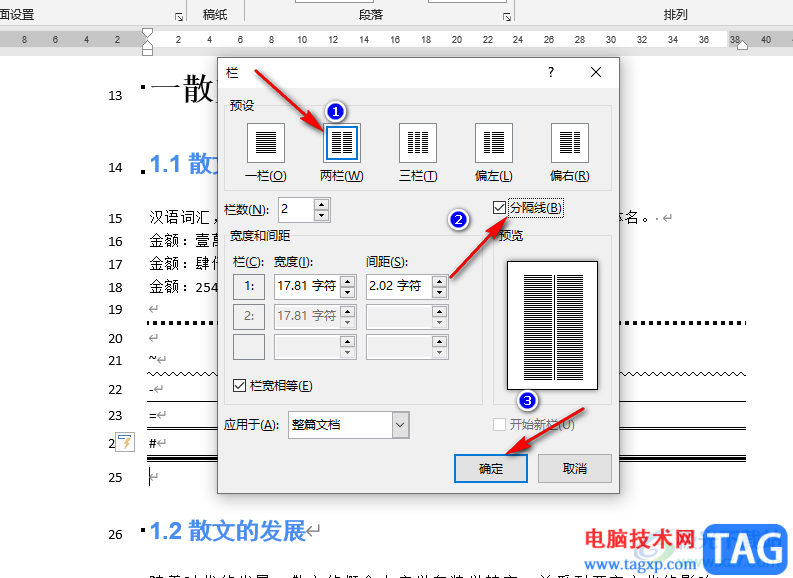Open the 段落 dialog launcher icon

tap(507, 17)
